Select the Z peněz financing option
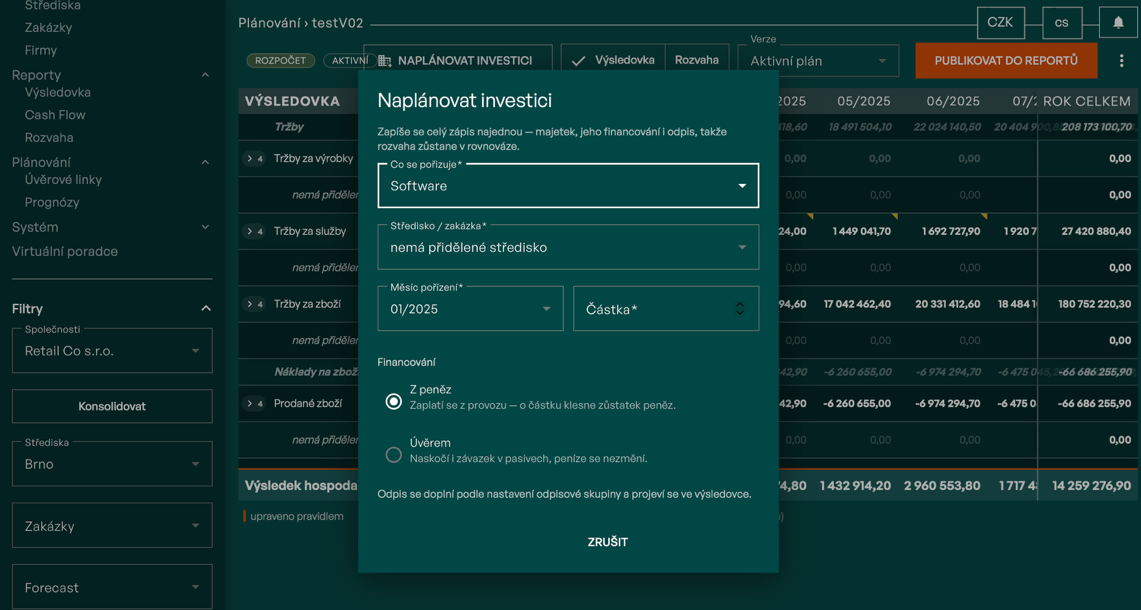 click(x=394, y=401)
